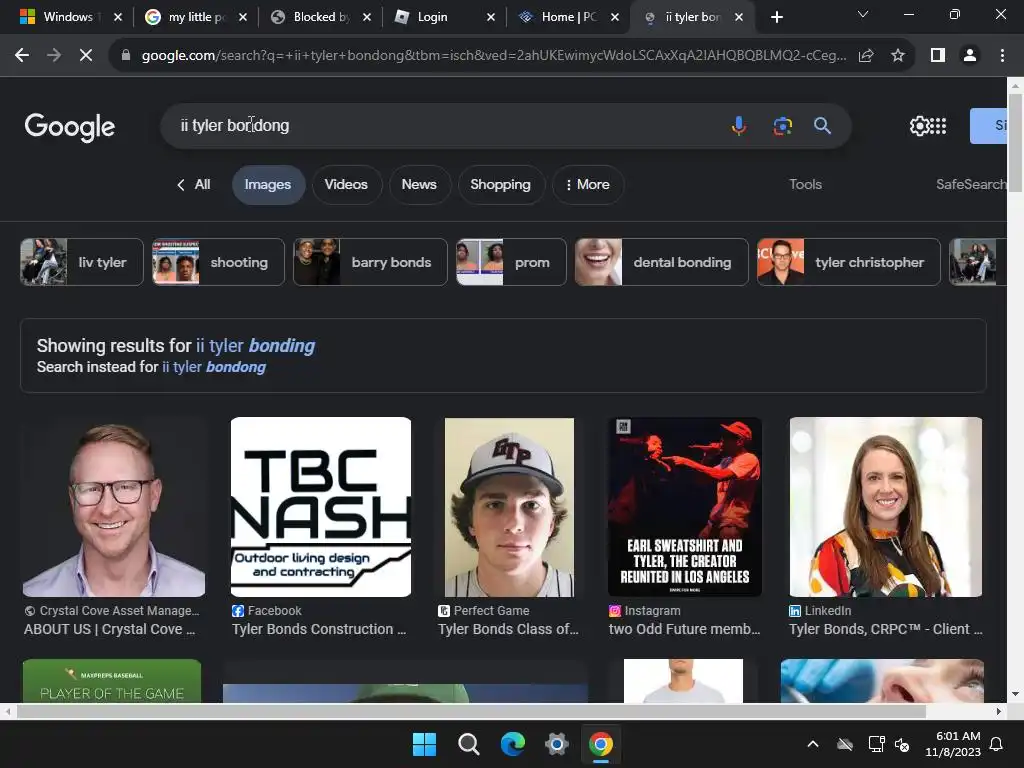1024x768 pixels.
Task: Bookmark this page with the star icon
Action: (898, 56)
